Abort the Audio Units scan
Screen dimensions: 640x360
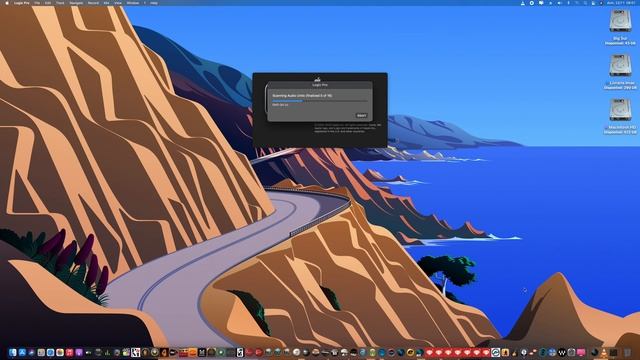point(361,116)
